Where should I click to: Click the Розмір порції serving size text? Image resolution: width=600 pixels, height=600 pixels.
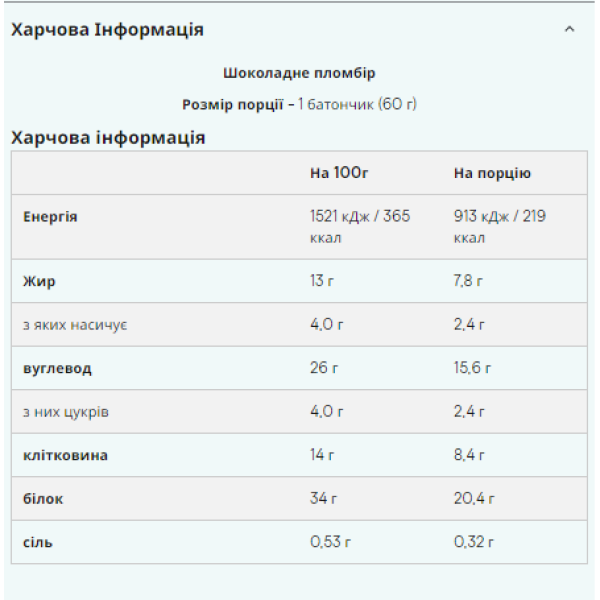click(299, 104)
